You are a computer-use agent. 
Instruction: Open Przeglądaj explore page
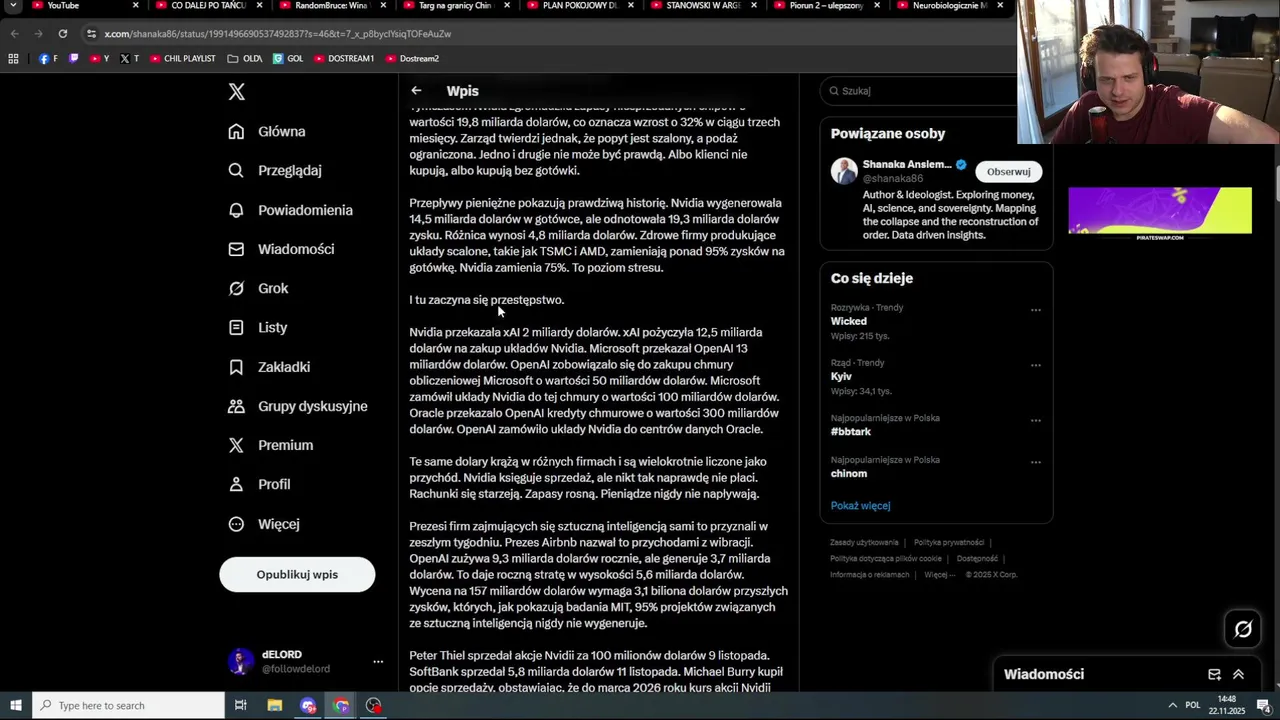click(x=275, y=170)
